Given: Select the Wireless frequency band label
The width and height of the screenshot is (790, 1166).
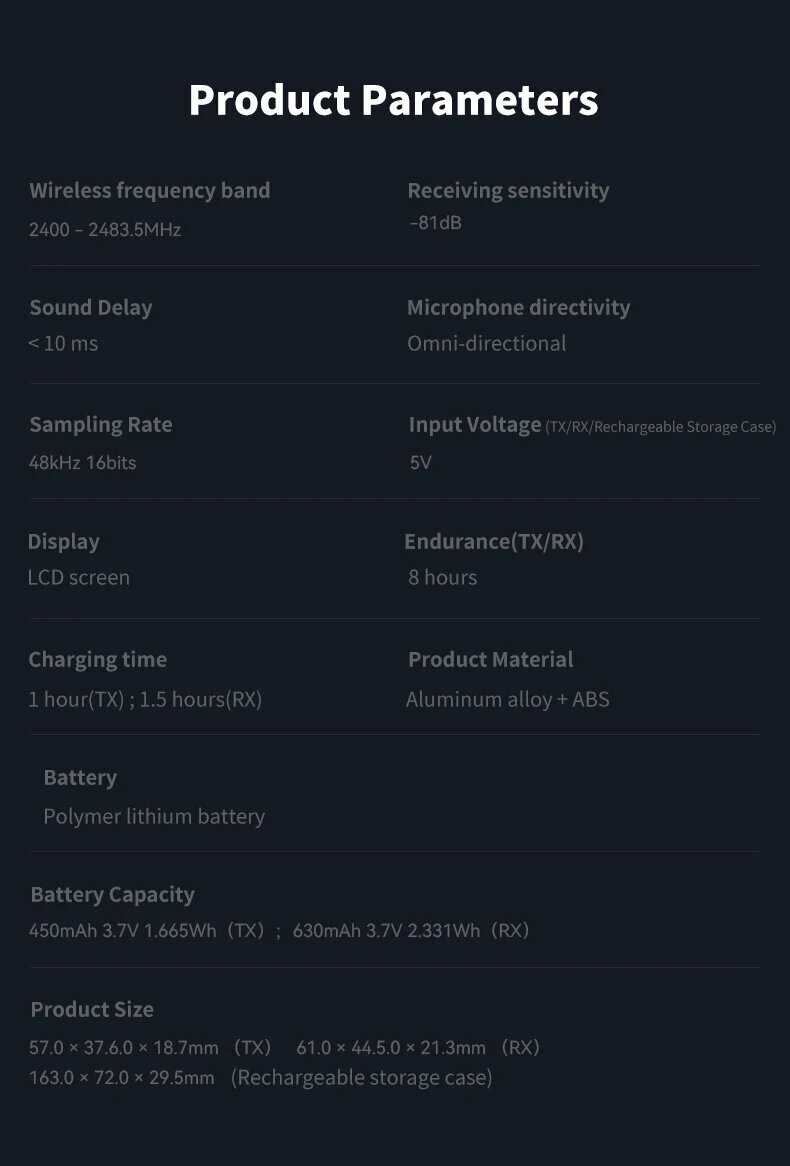Looking at the screenshot, I should pos(150,190).
